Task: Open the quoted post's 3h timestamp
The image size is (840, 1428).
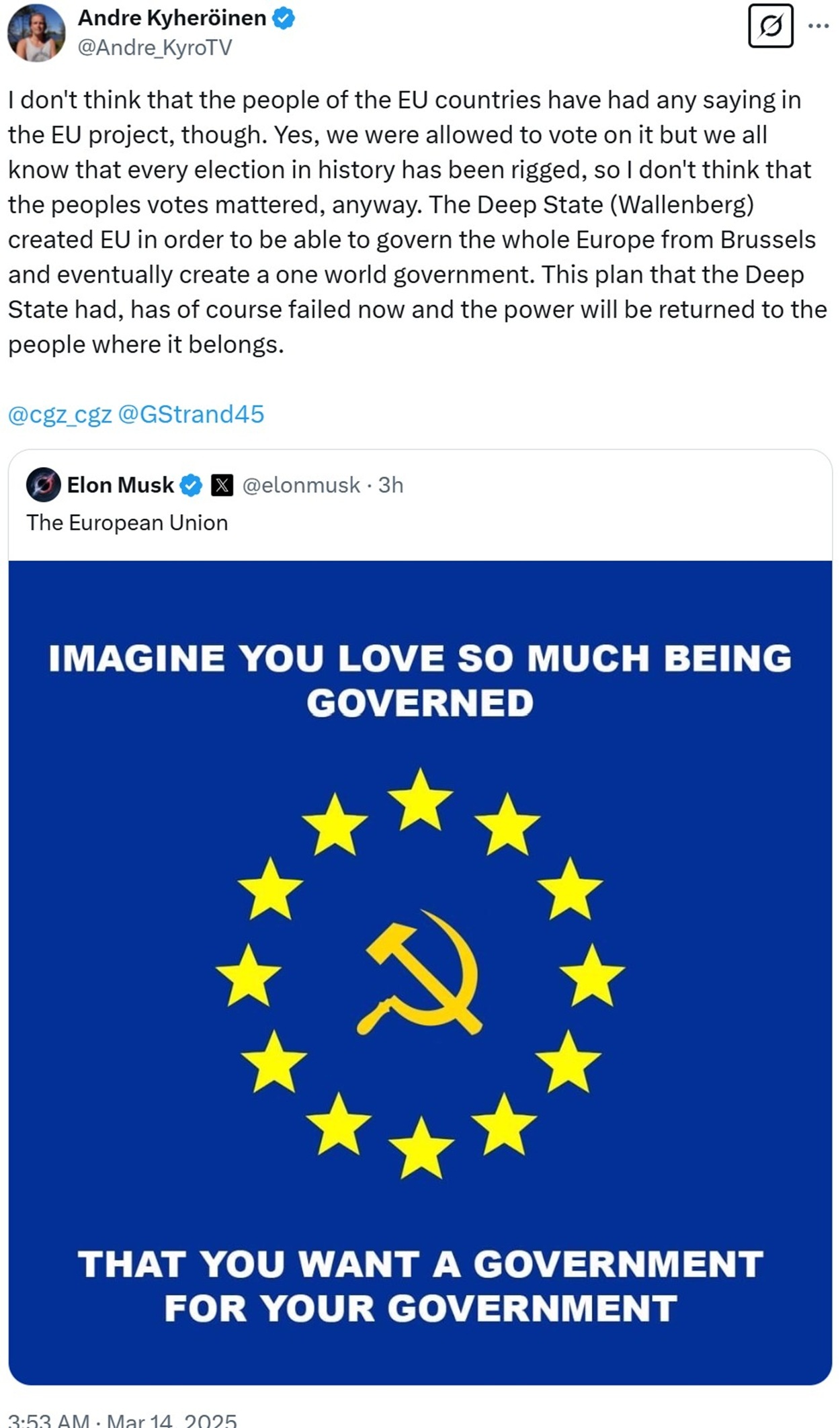Action: pyautogui.click(x=390, y=485)
